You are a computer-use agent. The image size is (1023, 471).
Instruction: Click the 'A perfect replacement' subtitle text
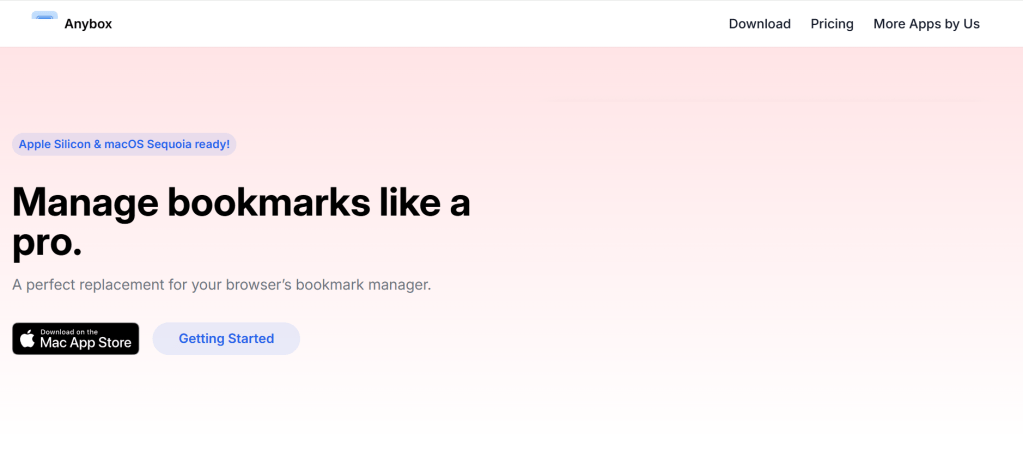click(x=88, y=285)
